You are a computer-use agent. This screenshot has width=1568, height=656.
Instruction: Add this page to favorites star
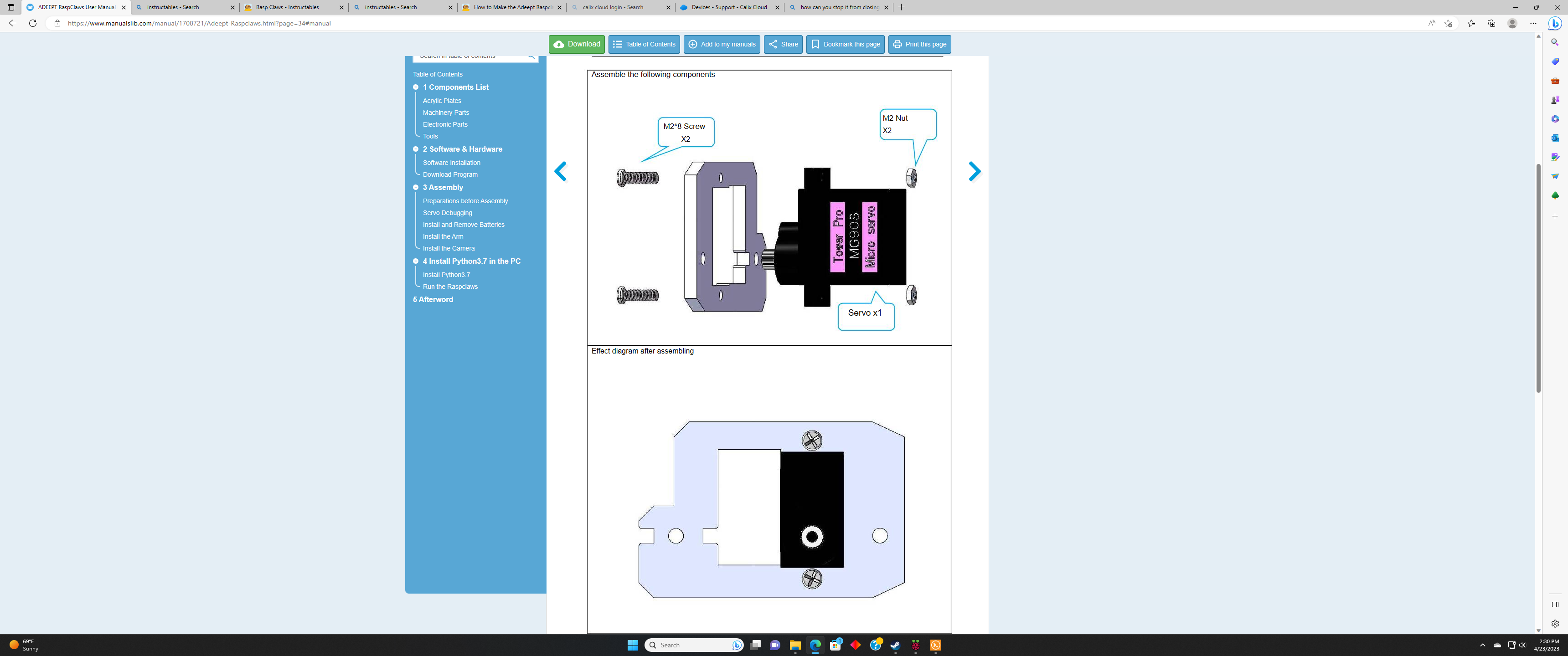pyautogui.click(x=1449, y=23)
